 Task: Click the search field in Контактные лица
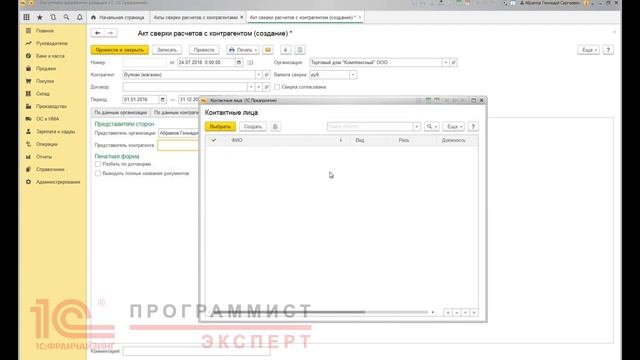click(x=370, y=127)
